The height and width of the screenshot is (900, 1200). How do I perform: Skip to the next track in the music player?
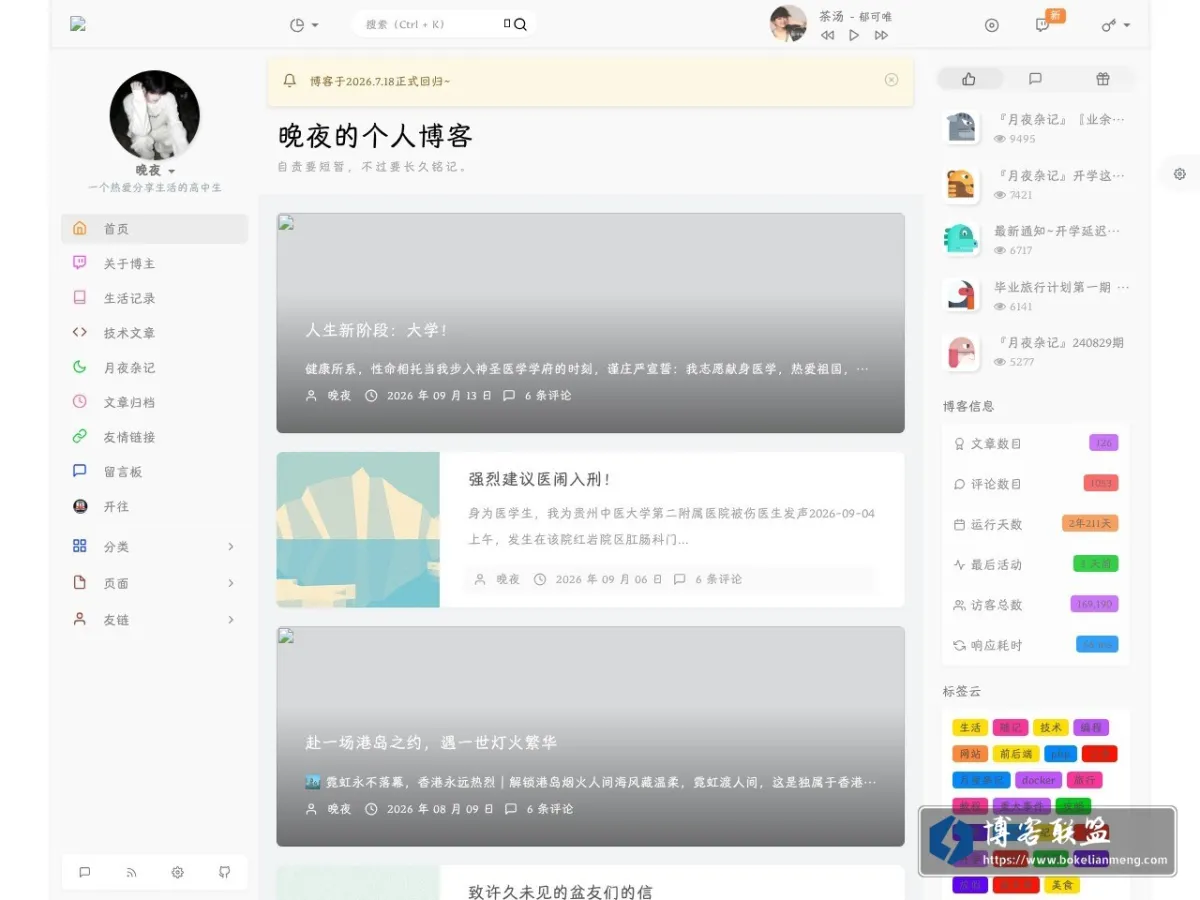click(881, 35)
